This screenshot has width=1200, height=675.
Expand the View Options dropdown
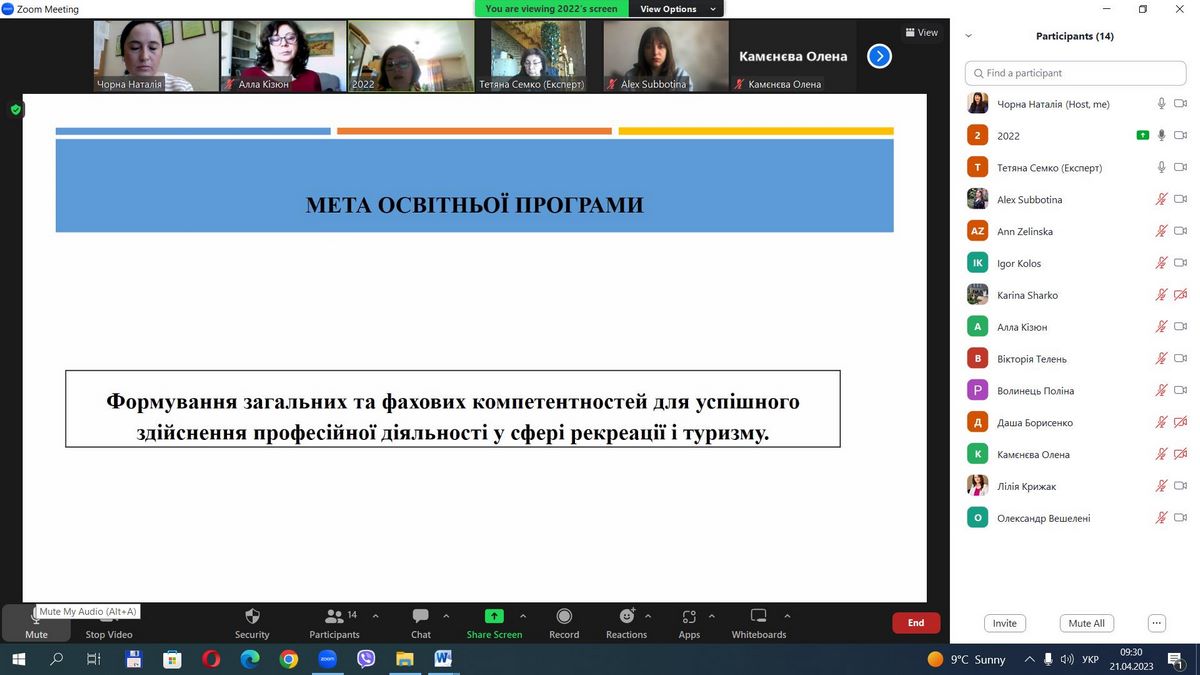[x=675, y=9]
